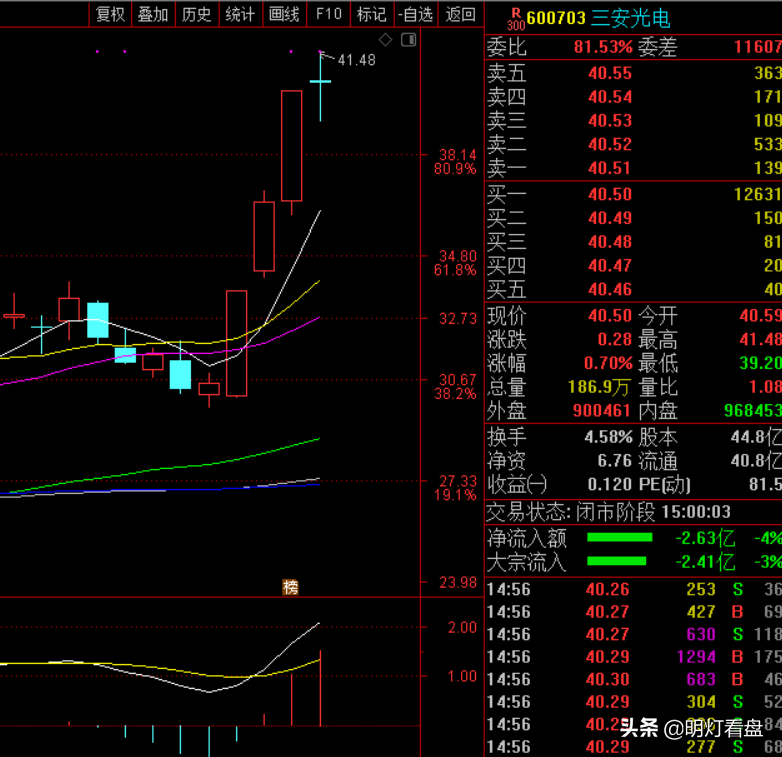
Task: Open F10 company information
Action: [328, 14]
